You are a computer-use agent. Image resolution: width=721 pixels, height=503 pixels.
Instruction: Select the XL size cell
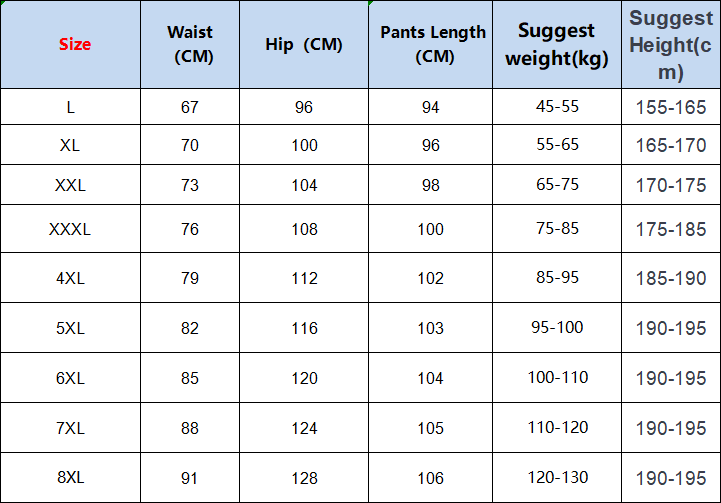(x=70, y=145)
